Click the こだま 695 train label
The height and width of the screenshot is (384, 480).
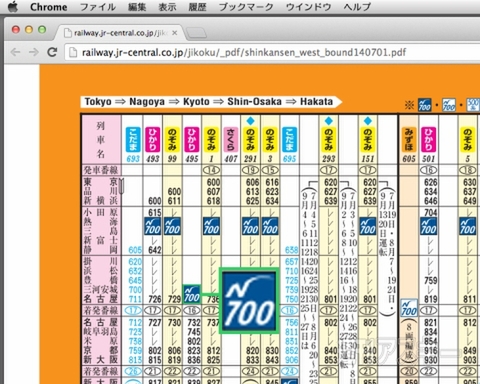pyautogui.click(x=289, y=139)
